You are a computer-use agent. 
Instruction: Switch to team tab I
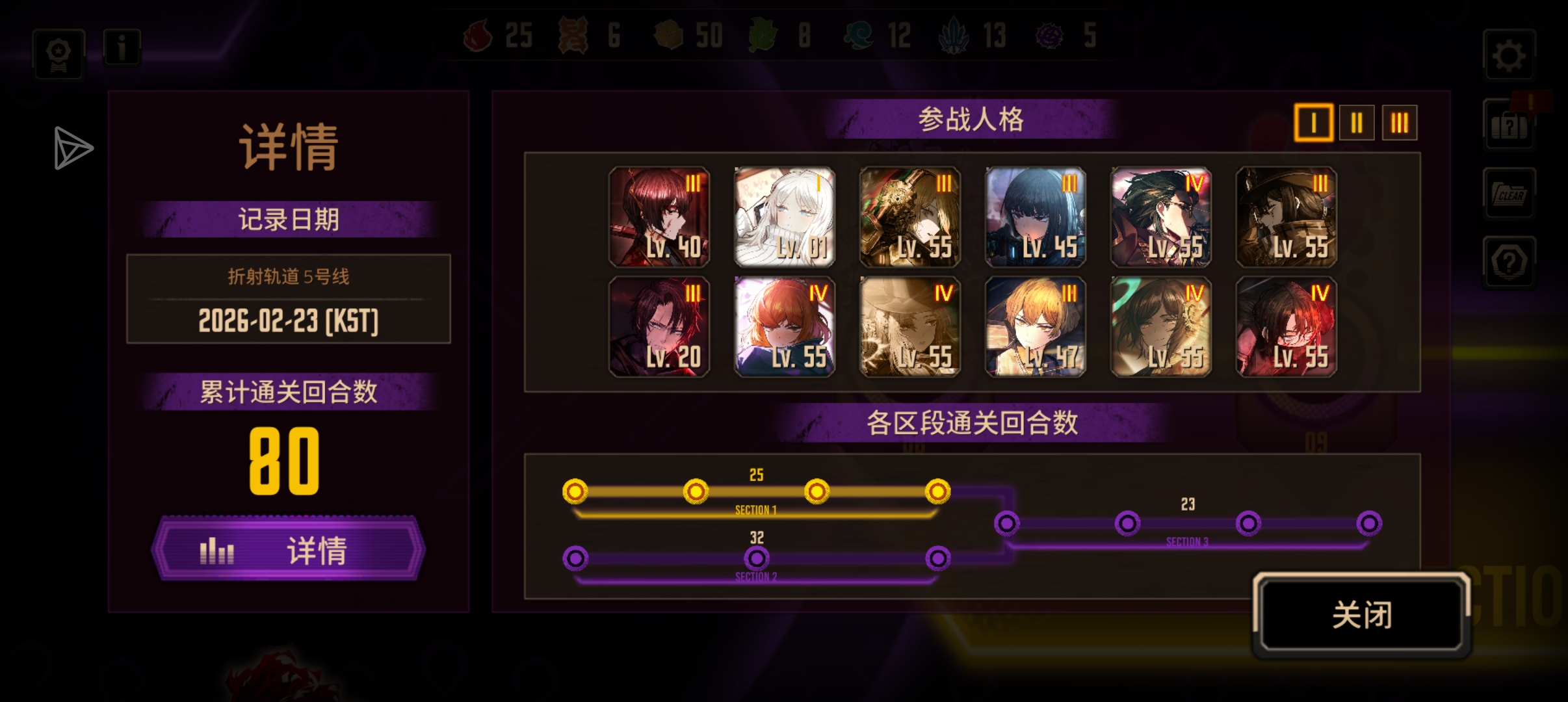1314,122
